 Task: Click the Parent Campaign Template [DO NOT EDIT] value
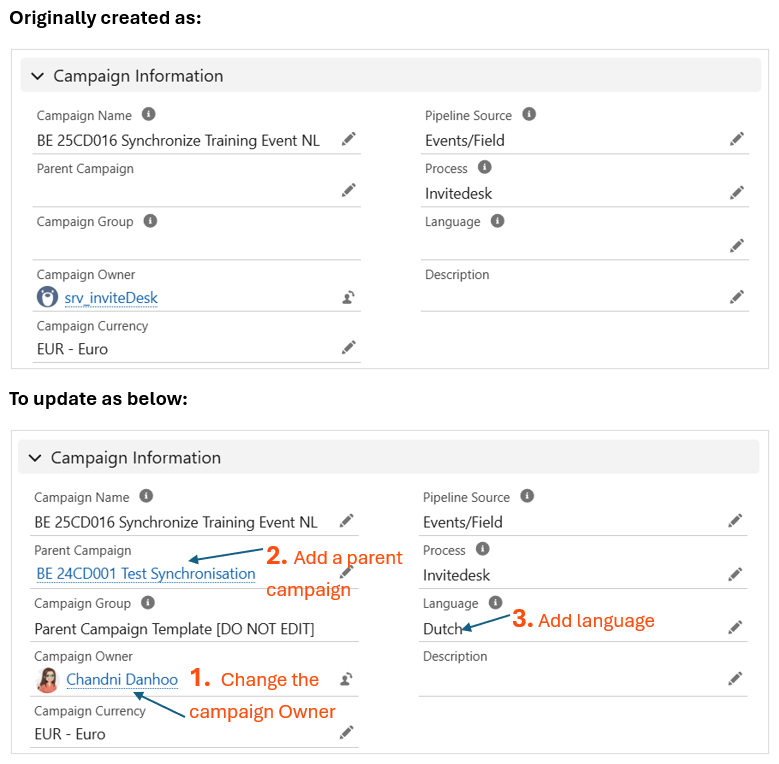pos(174,629)
